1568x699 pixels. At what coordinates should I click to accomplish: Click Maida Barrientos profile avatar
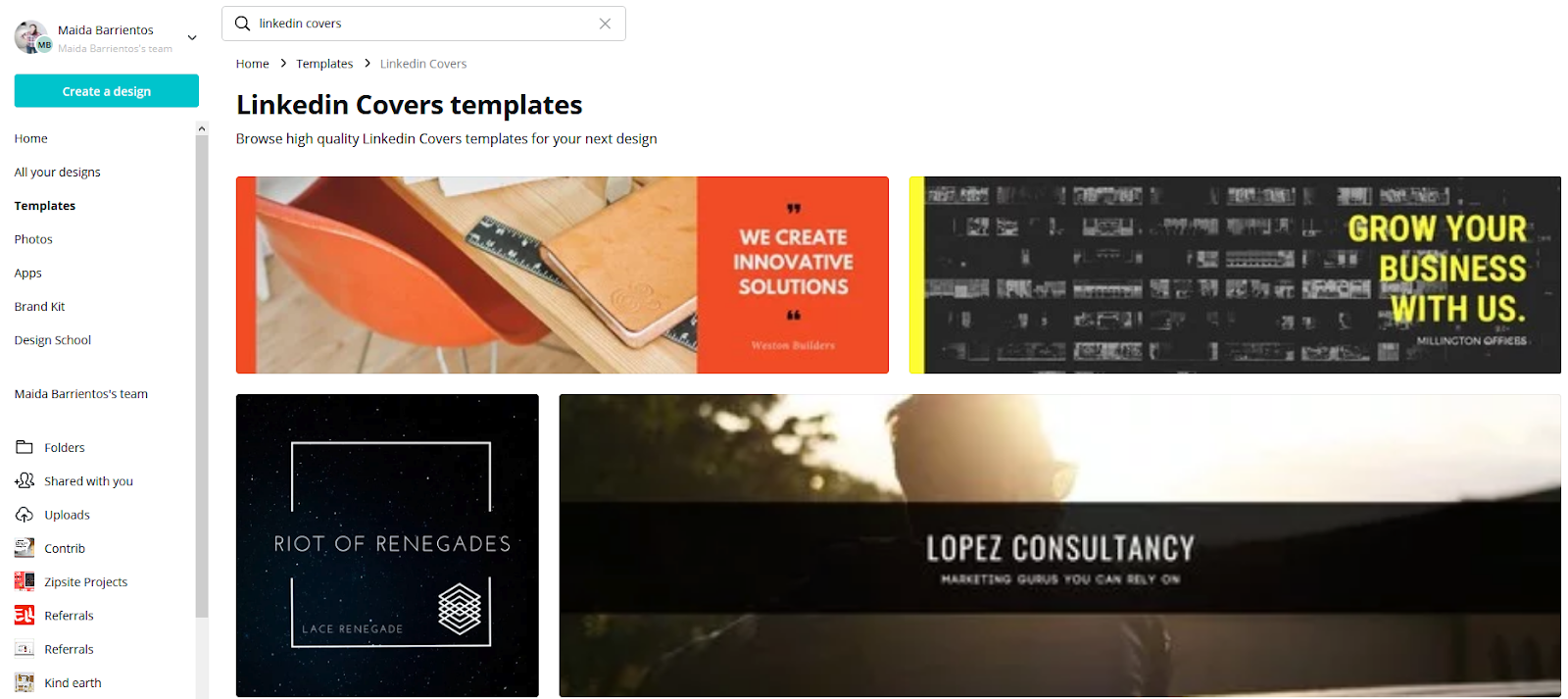tap(32, 37)
